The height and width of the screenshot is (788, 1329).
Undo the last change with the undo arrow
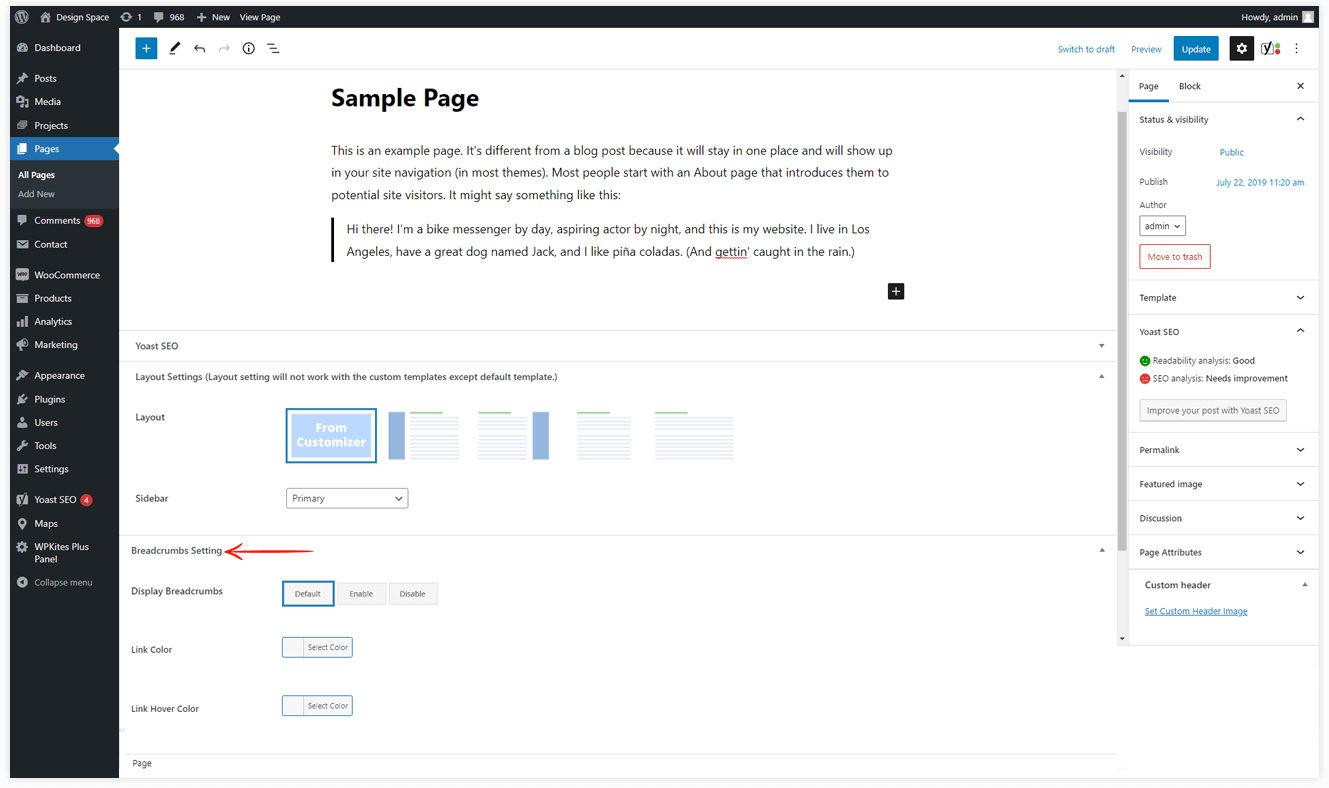(x=200, y=48)
